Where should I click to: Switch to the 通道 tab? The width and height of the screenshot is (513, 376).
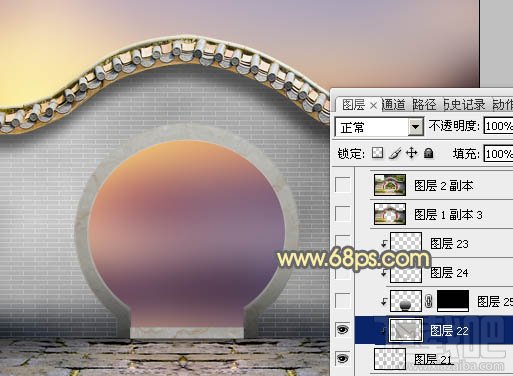(394, 105)
